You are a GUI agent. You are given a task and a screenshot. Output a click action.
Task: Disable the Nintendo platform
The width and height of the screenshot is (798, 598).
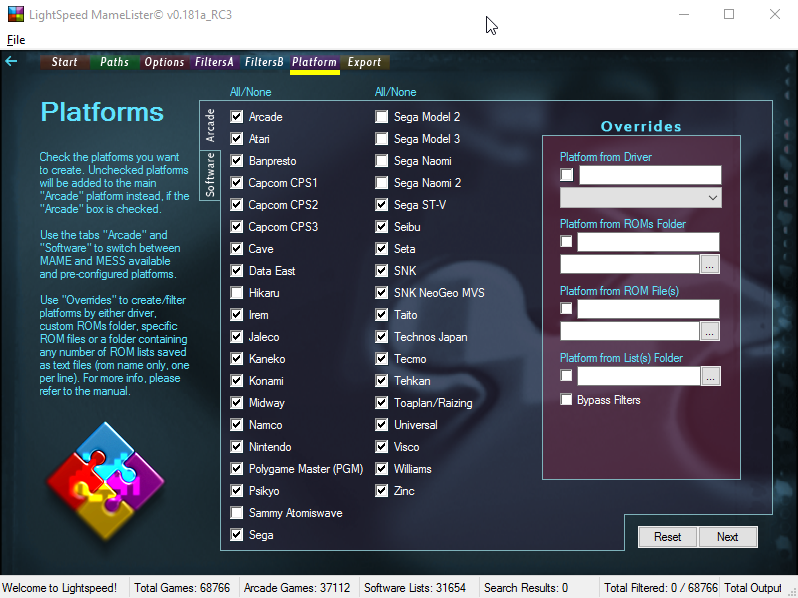point(237,446)
